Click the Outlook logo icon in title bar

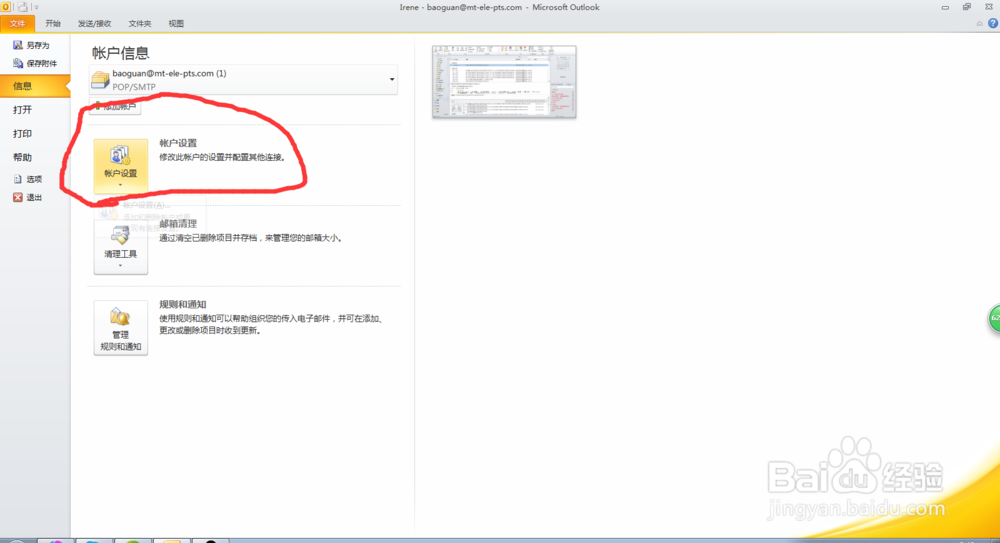pyautogui.click(x=6, y=7)
